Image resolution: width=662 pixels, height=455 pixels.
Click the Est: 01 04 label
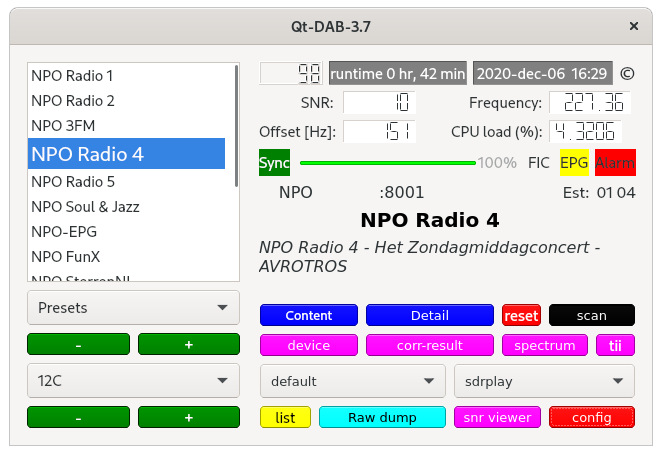[599, 193]
